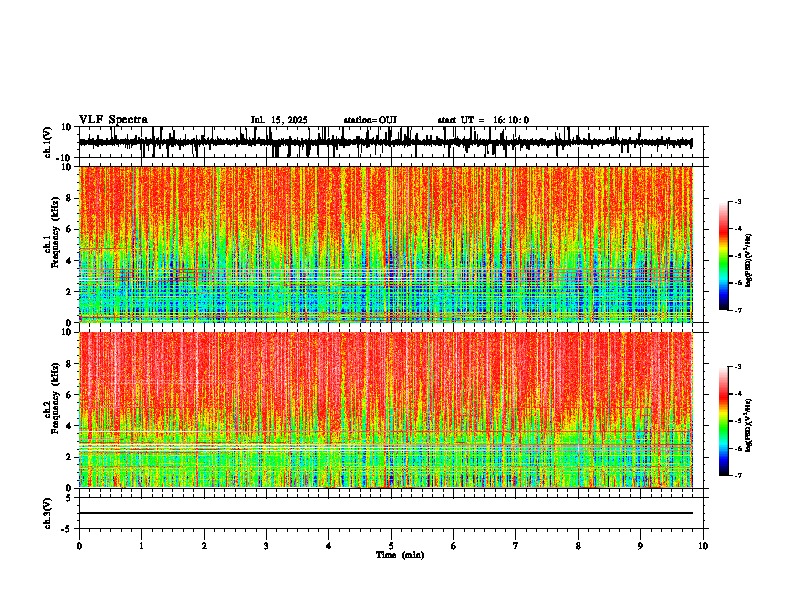
Task: Click the "station=OUI" header label
Action: tap(370, 120)
